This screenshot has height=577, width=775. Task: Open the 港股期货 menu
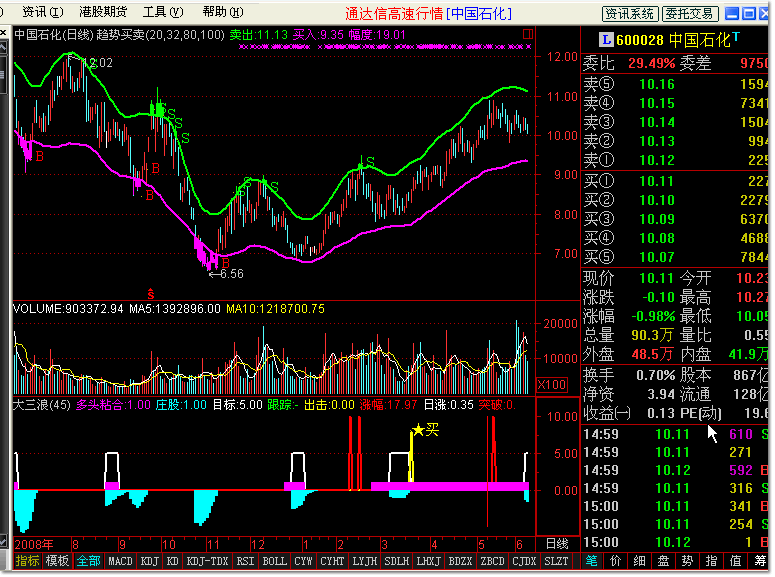(x=103, y=11)
